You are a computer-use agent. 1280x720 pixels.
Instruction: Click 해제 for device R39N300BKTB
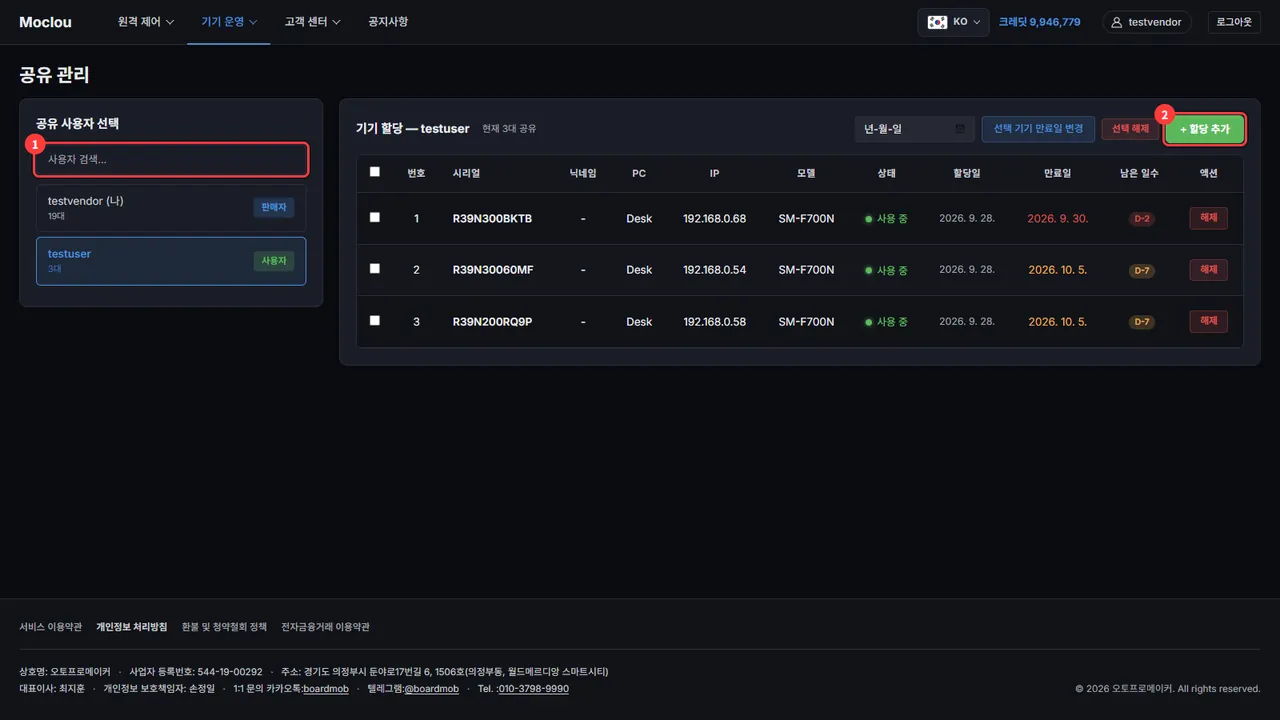1208,218
